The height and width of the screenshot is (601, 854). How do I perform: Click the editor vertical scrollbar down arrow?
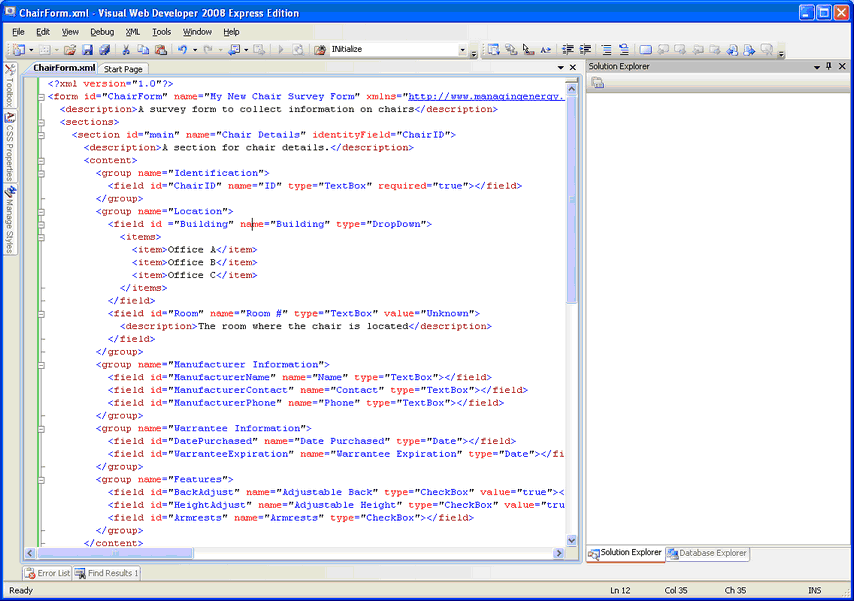tap(571, 541)
